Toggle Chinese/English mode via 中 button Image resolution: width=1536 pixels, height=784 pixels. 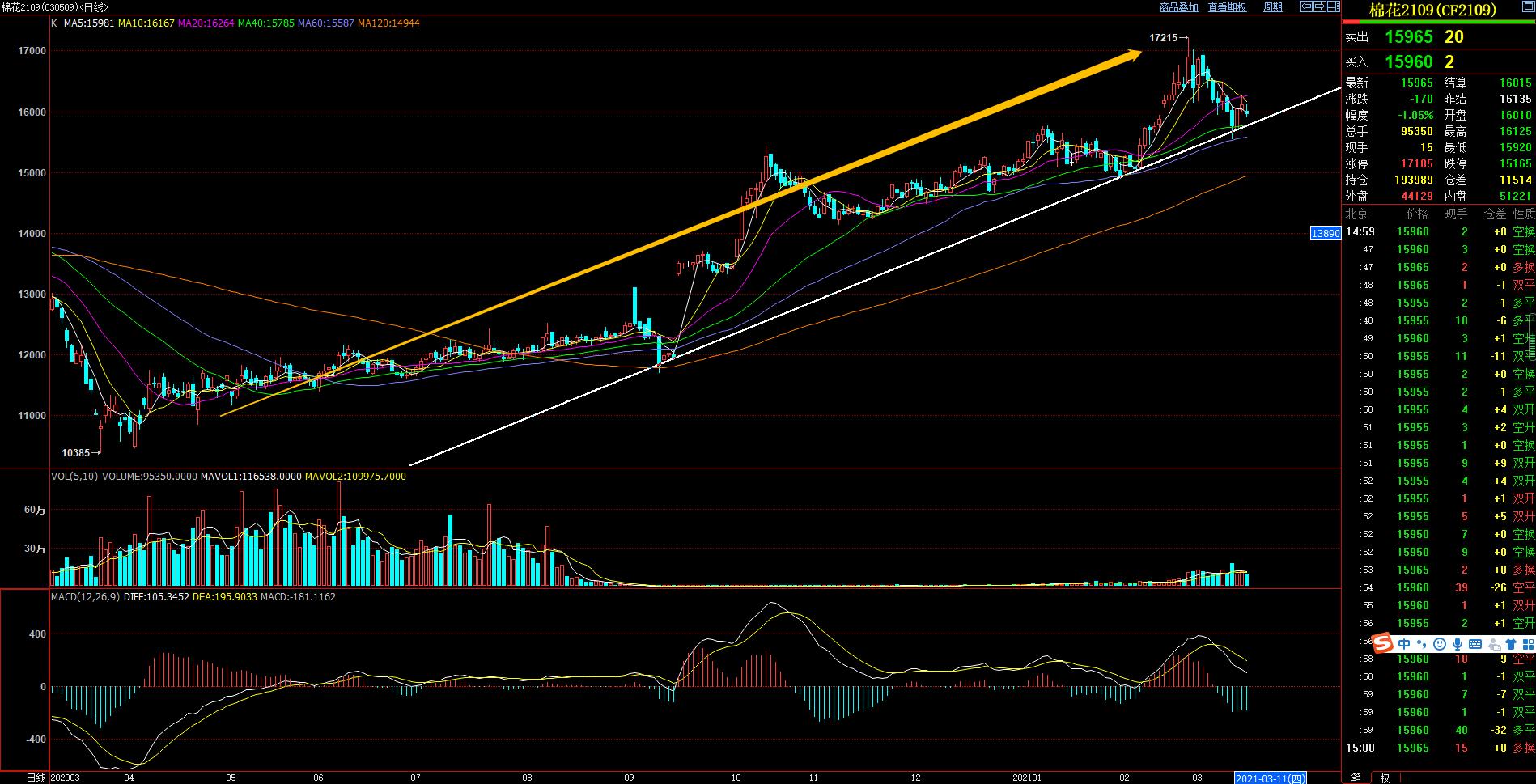tap(1404, 644)
